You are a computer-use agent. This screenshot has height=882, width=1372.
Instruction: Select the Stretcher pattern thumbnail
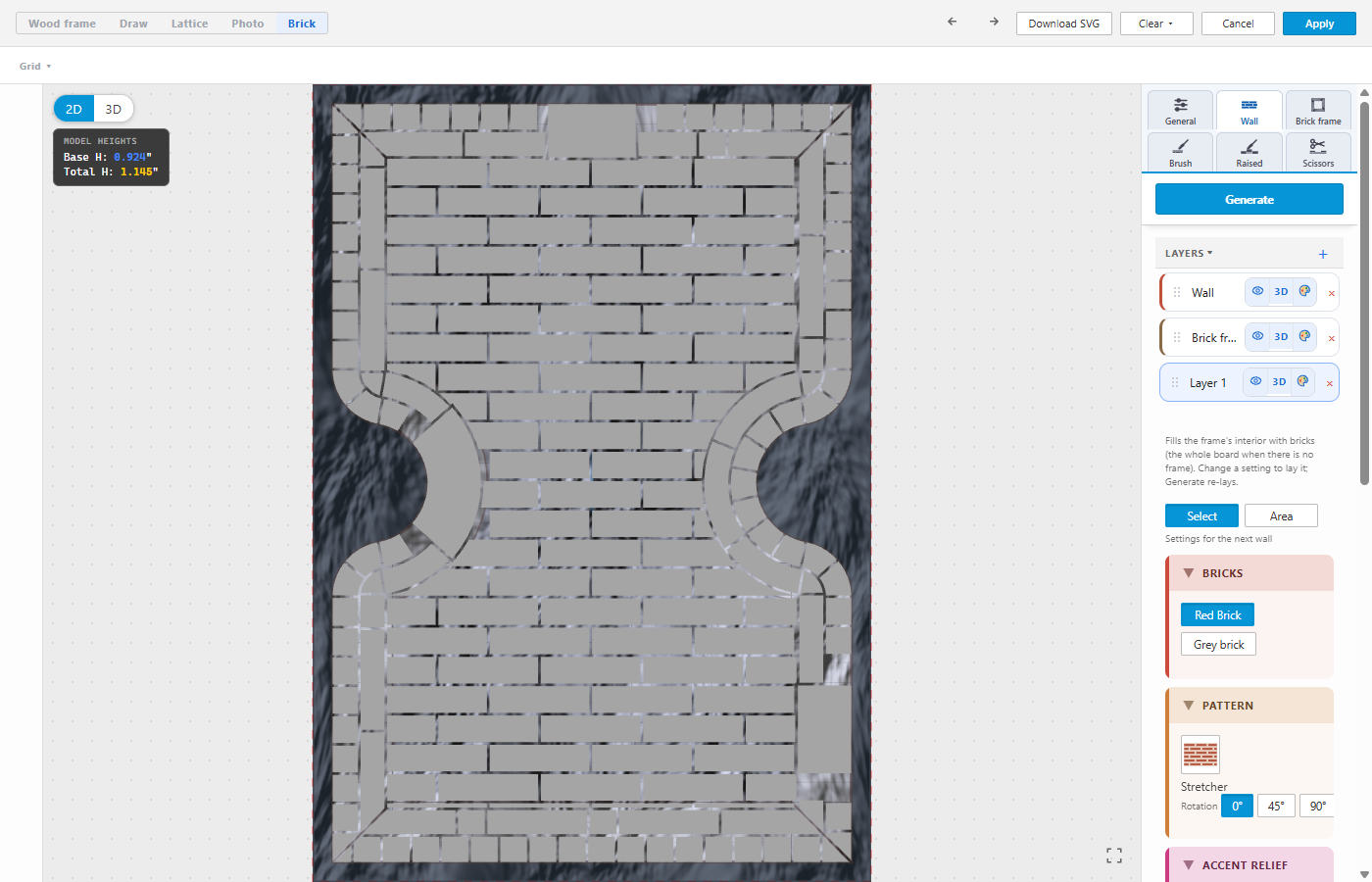click(x=1200, y=755)
